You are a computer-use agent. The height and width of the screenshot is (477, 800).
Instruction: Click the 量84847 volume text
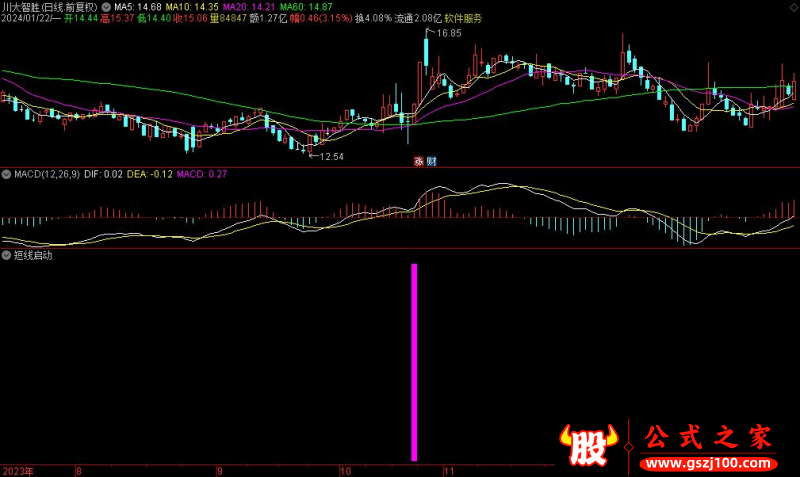pyautogui.click(x=229, y=18)
